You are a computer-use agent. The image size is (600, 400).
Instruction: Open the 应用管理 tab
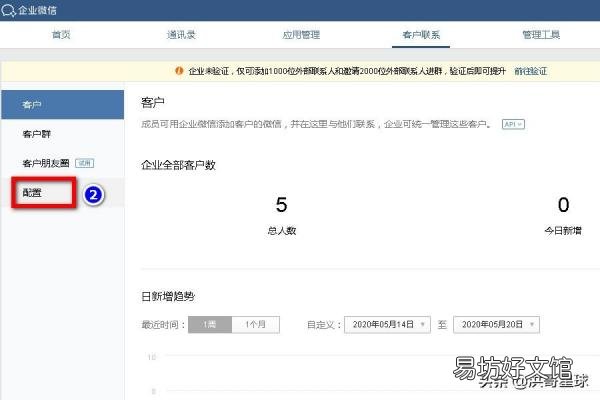pos(301,35)
